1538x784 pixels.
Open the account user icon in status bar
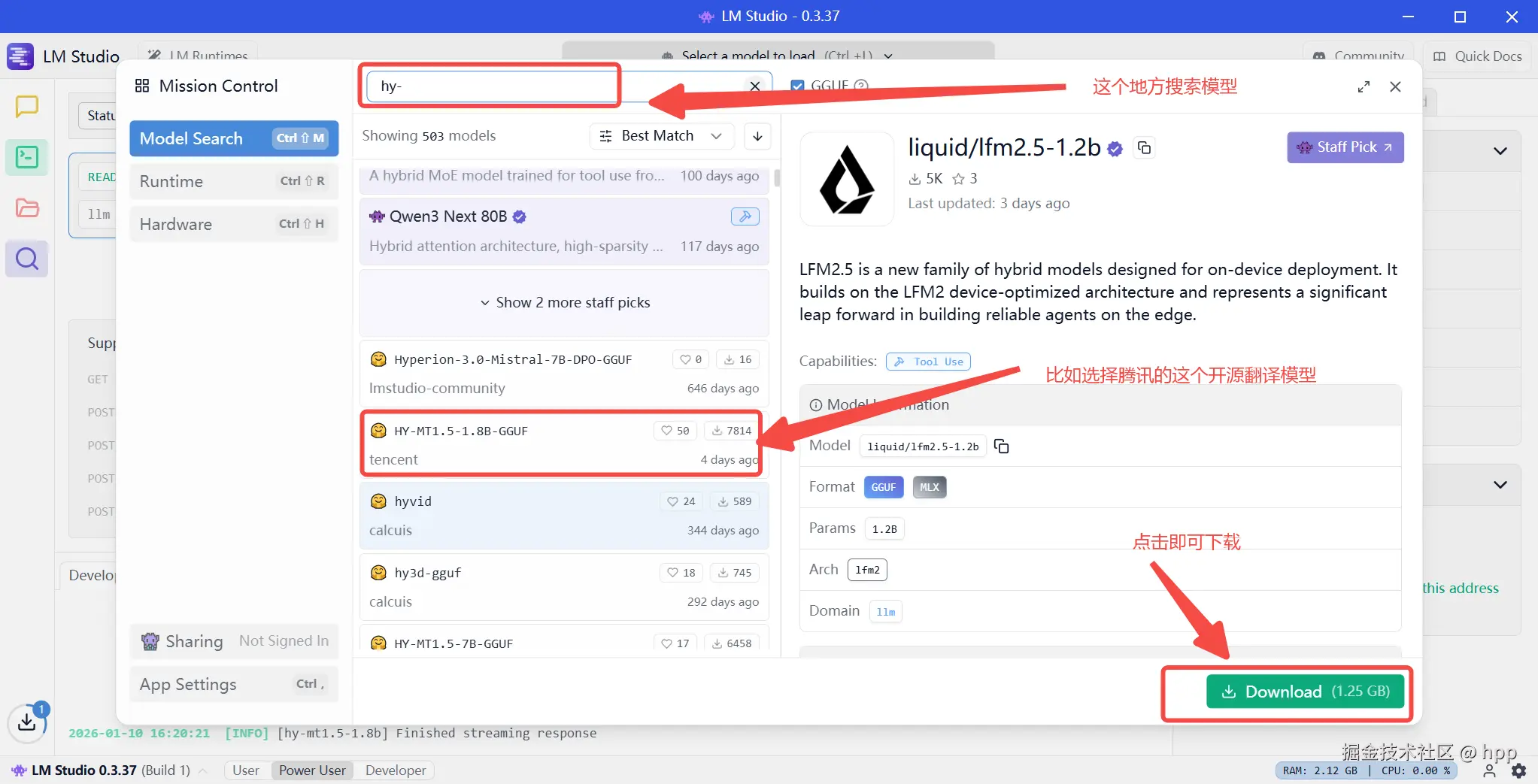pos(1489,770)
